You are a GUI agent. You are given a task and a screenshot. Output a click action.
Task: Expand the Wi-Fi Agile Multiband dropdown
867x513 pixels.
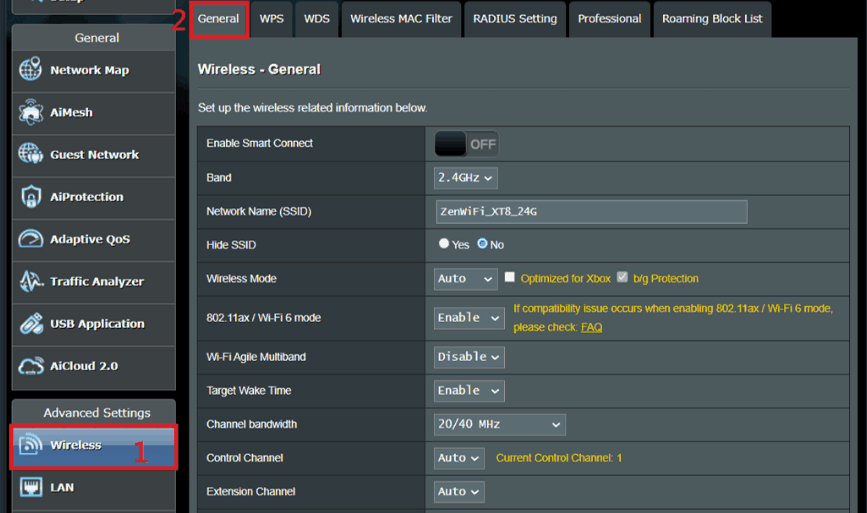click(469, 357)
